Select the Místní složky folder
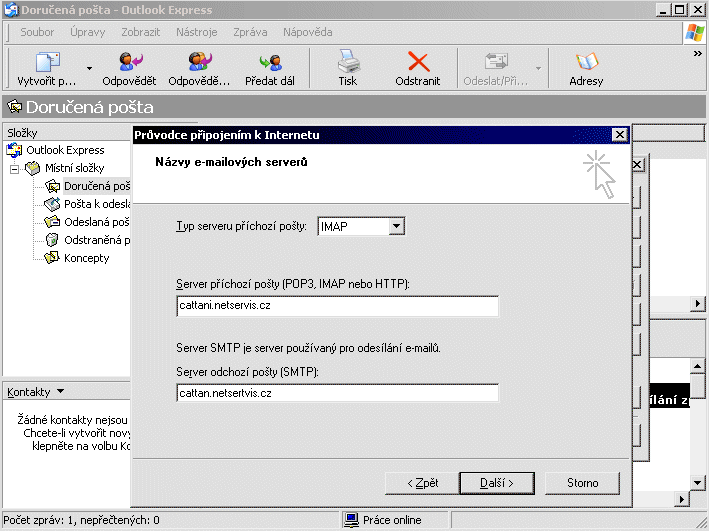This screenshot has height=531, width=709. (74, 168)
